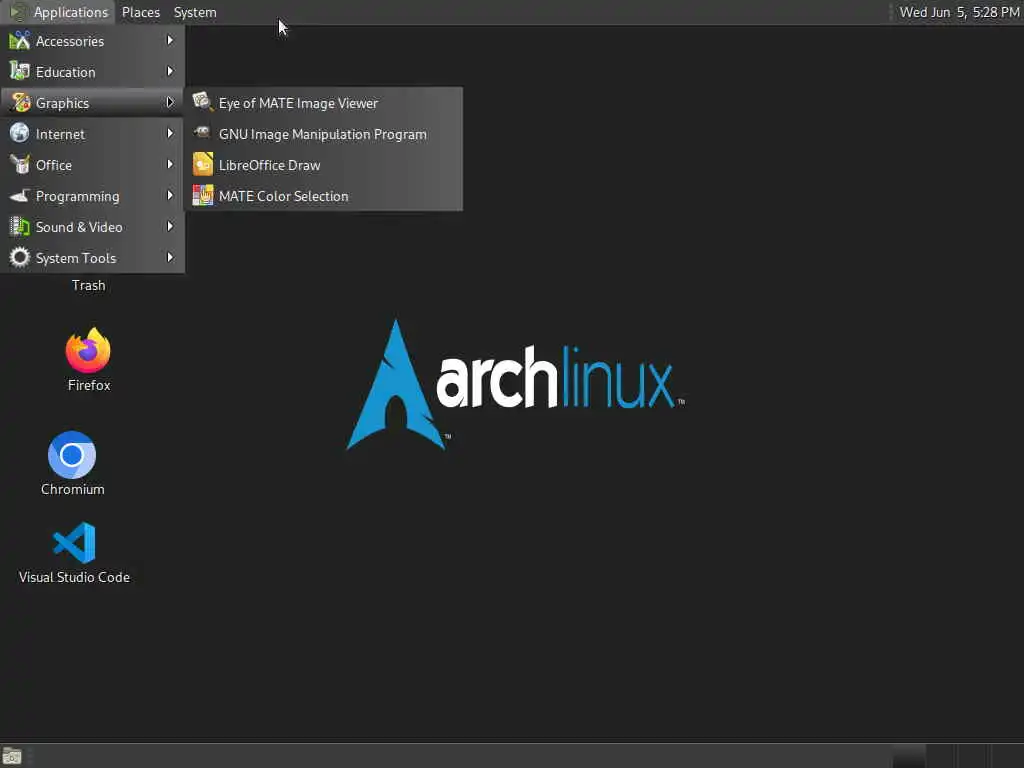The image size is (1024, 768).
Task: Click the Education label
Action: coord(65,72)
